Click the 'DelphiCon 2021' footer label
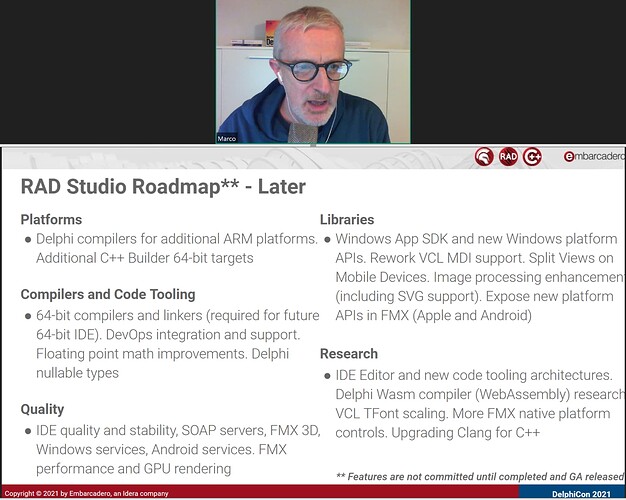 point(581,494)
